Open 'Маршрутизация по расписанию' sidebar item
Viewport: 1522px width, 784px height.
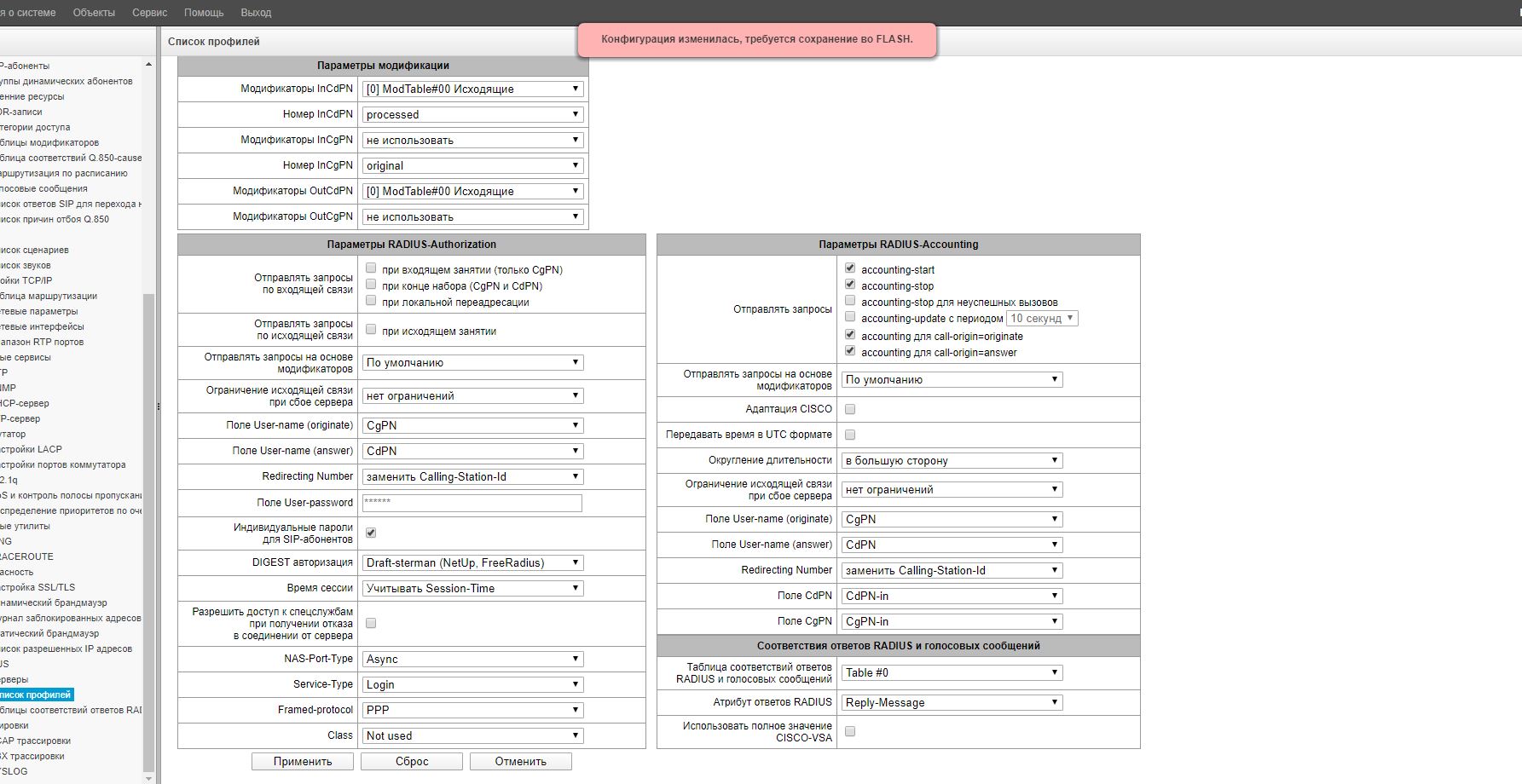[x=64, y=173]
